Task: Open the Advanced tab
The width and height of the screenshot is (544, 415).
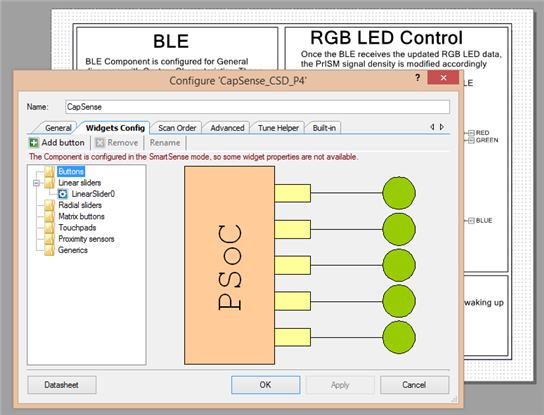Action: tap(227, 128)
